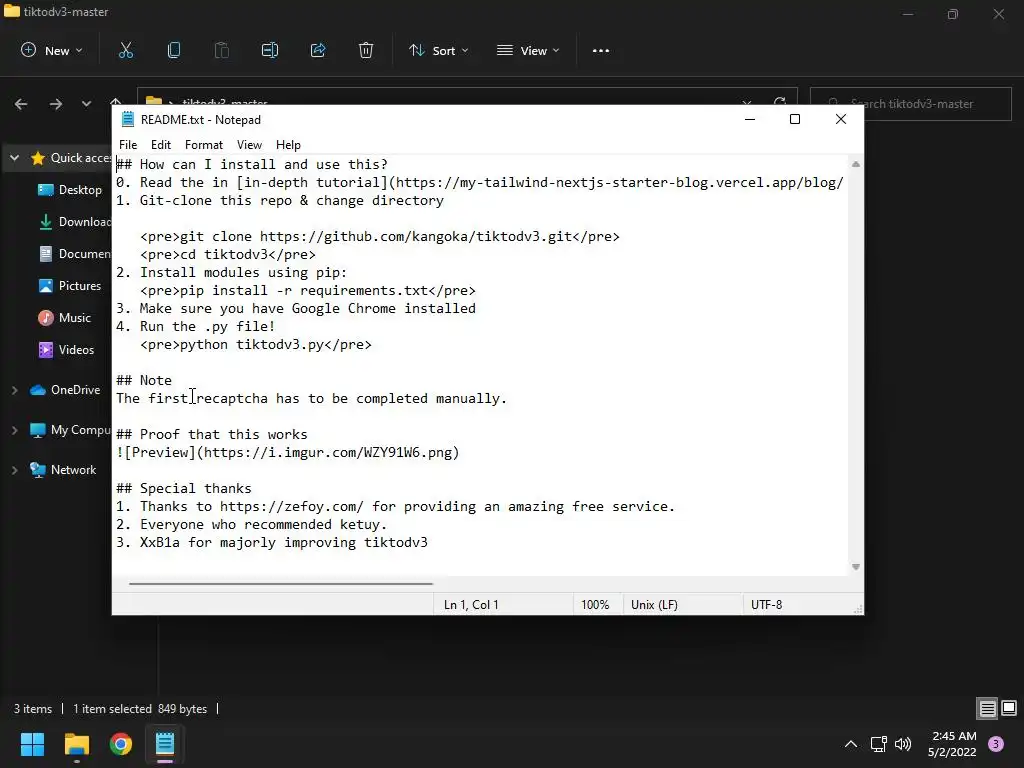This screenshot has width=1024, height=768.
Task: Click the refresh icon in address bar
Action: [x=780, y=100]
